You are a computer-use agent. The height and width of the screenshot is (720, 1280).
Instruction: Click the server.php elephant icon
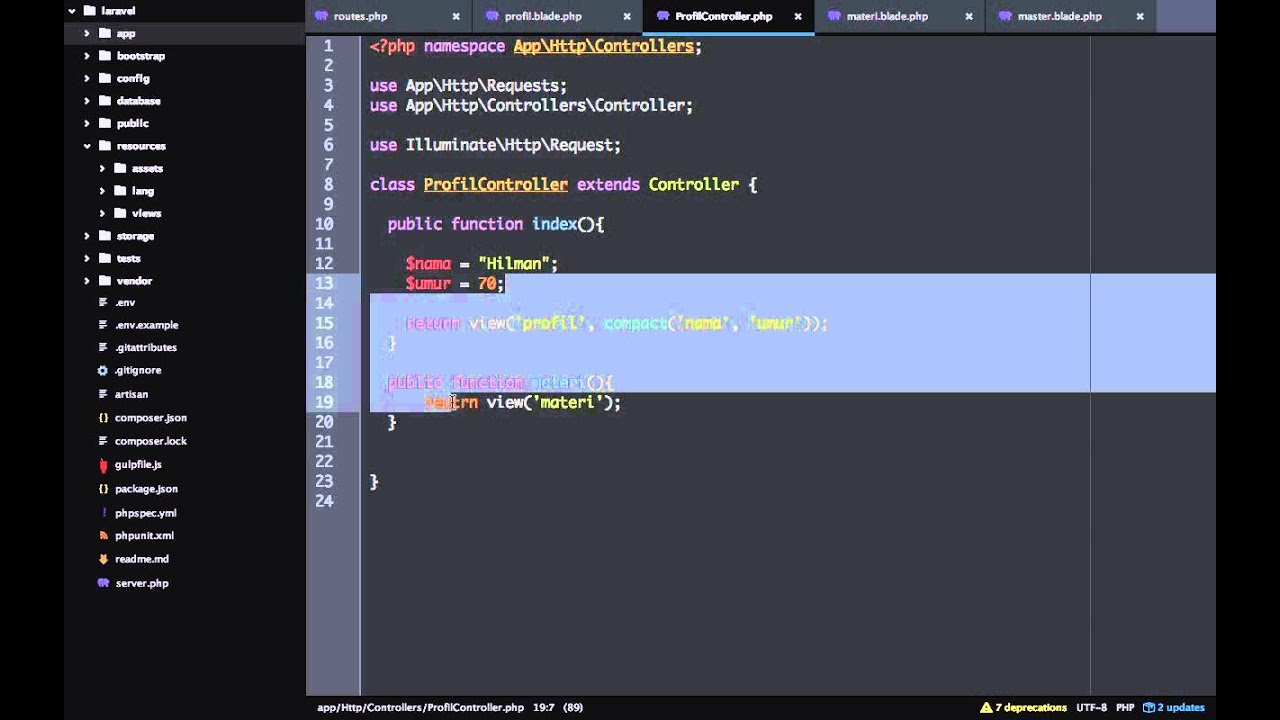point(103,583)
